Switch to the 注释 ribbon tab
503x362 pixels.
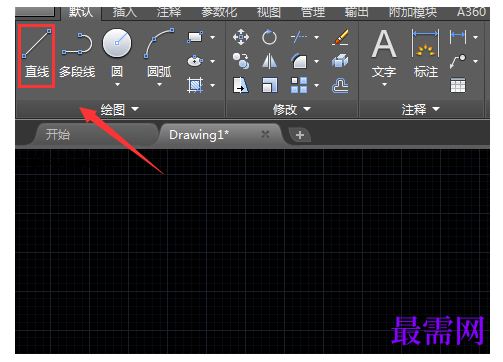click(x=169, y=13)
